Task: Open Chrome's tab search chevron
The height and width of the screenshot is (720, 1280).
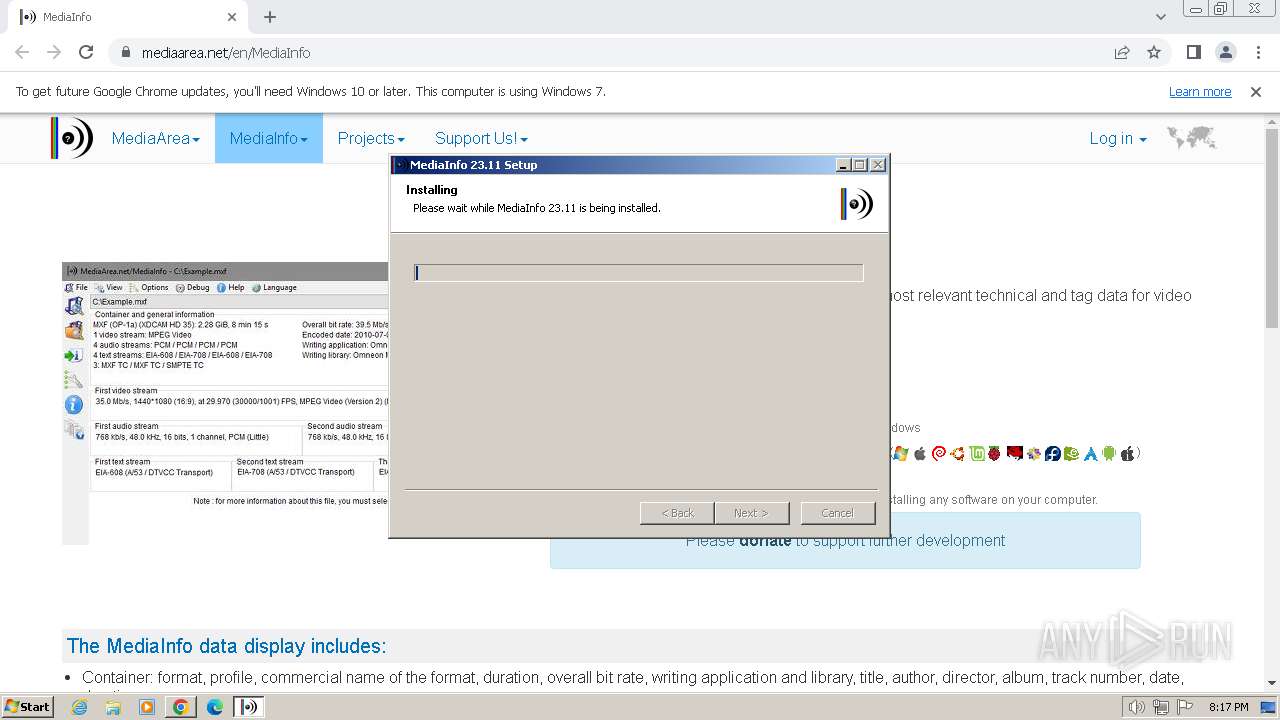Action: 1161,17
